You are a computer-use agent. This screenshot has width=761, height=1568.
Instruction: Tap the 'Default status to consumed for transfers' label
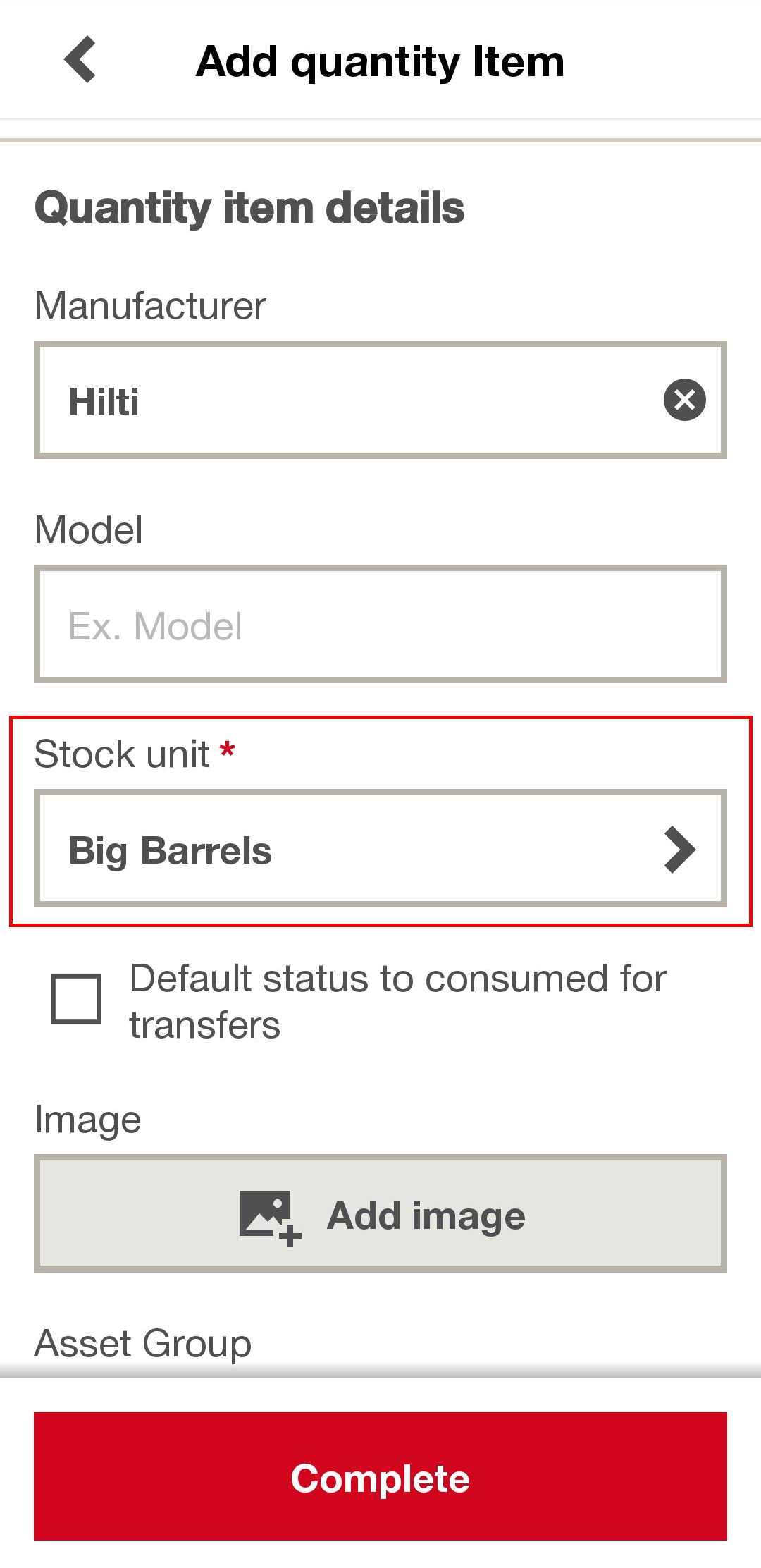(x=397, y=1001)
